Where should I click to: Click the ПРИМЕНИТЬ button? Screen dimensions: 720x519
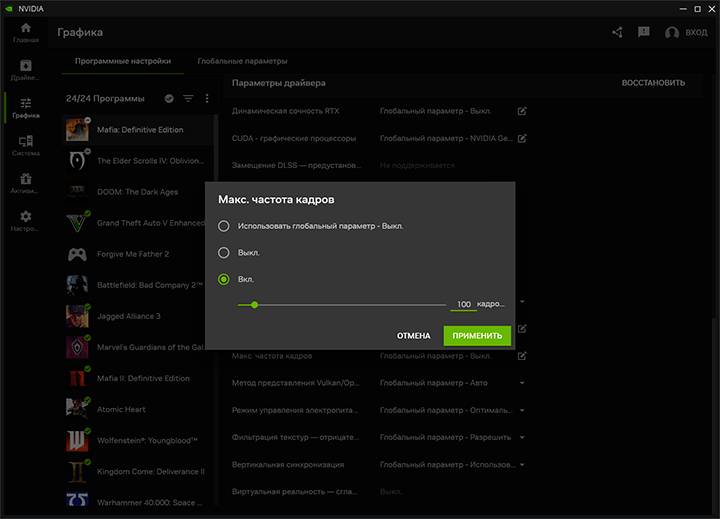point(477,336)
